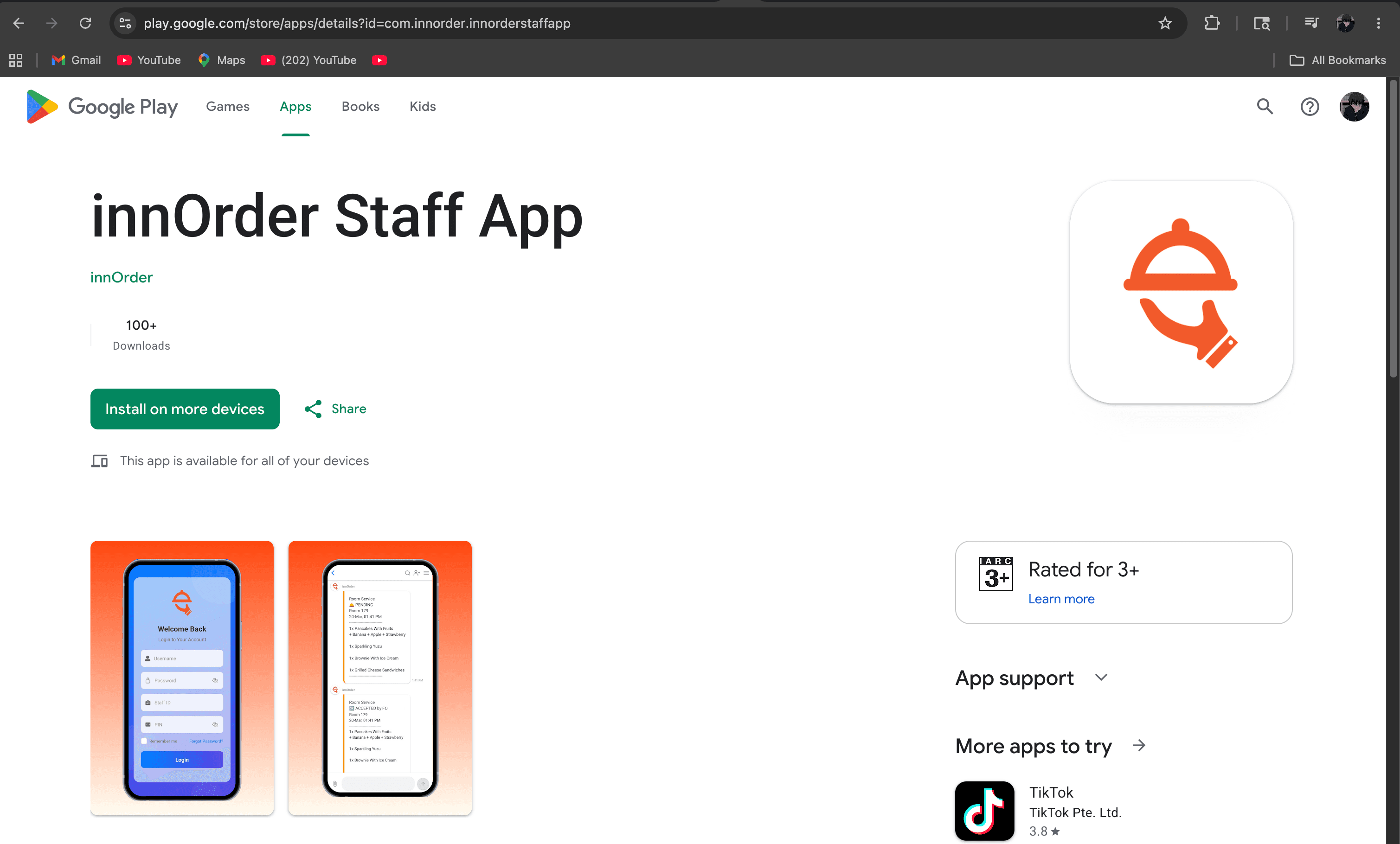The width and height of the screenshot is (1400, 844).
Task: Open the login screen screenshot
Action: point(182,678)
